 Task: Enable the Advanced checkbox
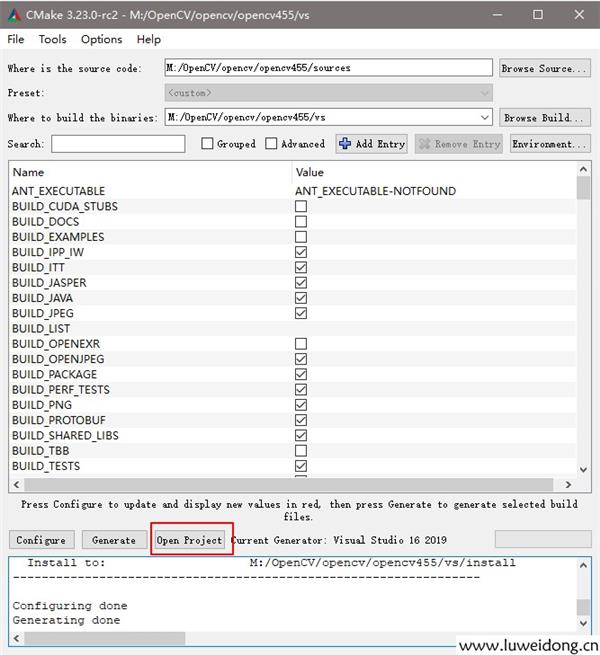click(271, 144)
